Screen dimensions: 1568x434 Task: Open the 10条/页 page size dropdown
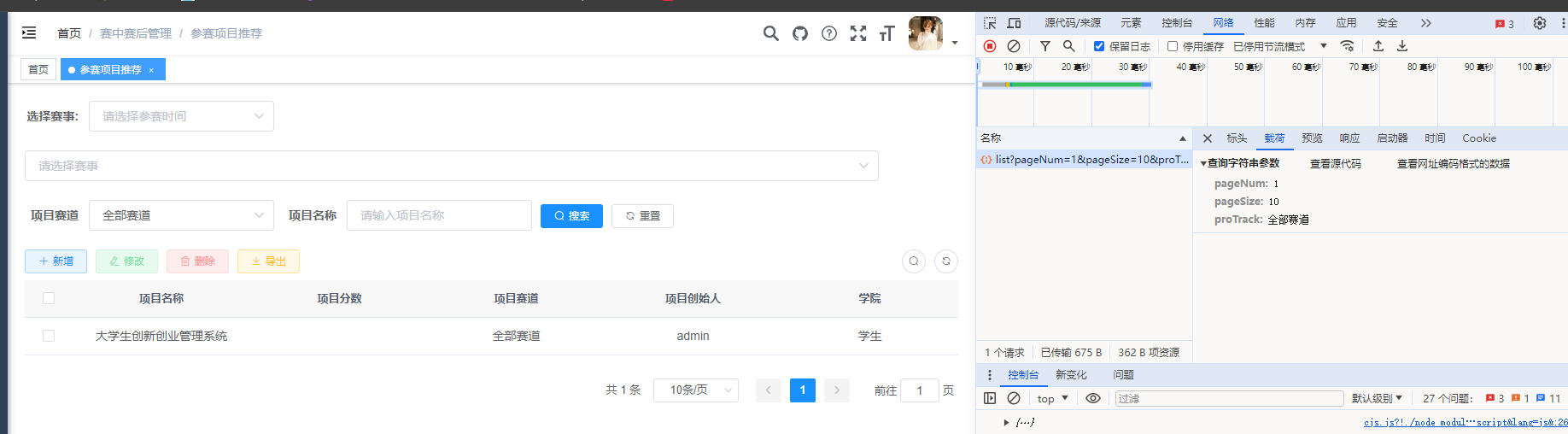click(x=696, y=390)
